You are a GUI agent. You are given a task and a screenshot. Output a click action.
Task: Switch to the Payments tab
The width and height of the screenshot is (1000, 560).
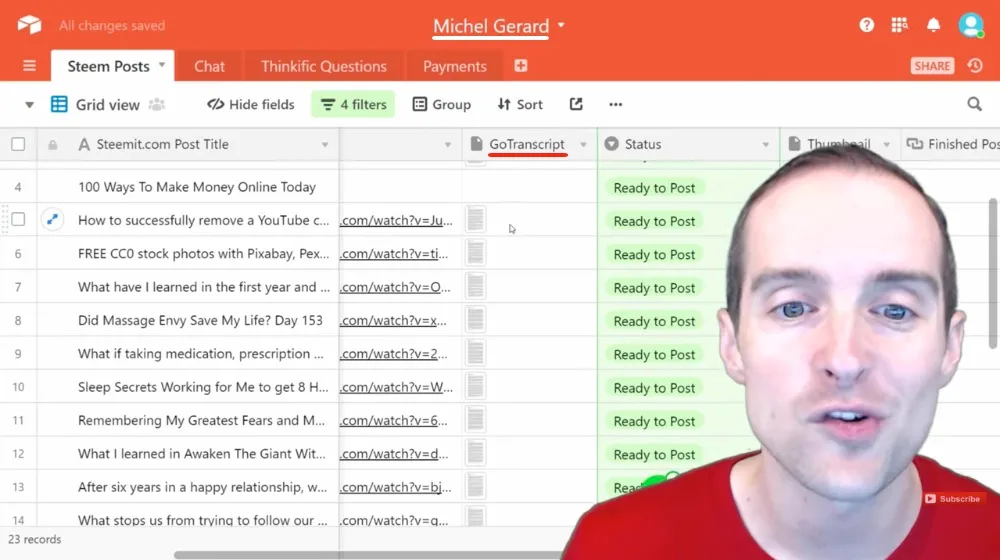tap(454, 66)
